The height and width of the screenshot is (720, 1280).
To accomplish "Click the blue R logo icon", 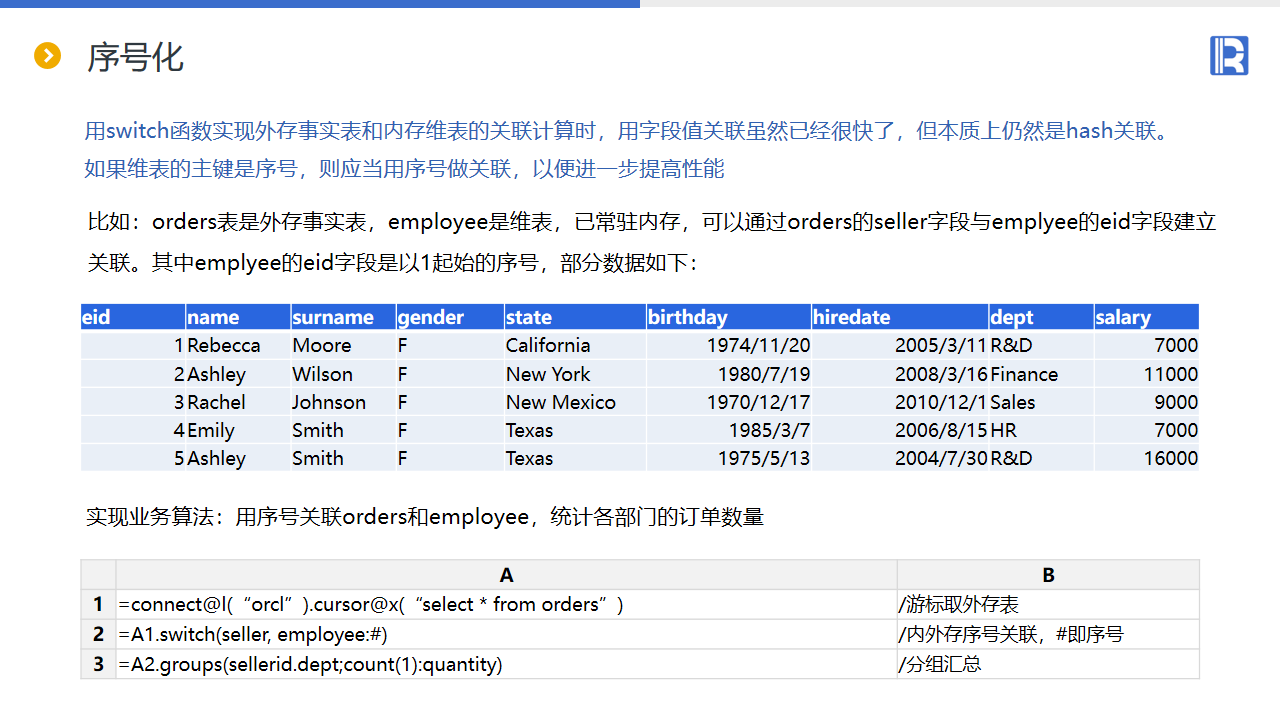I will pos(1229,55).
